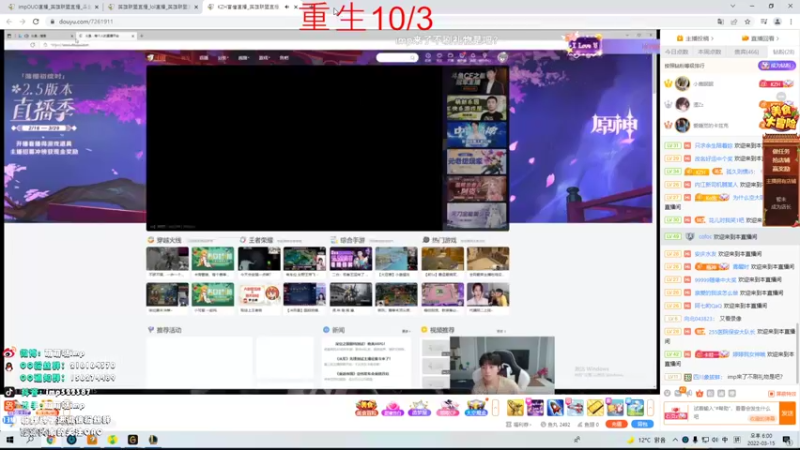This screenshot has height=450, width=800.
Task: Click the search box on the streamed Douyu page
Action: point(396,58)
